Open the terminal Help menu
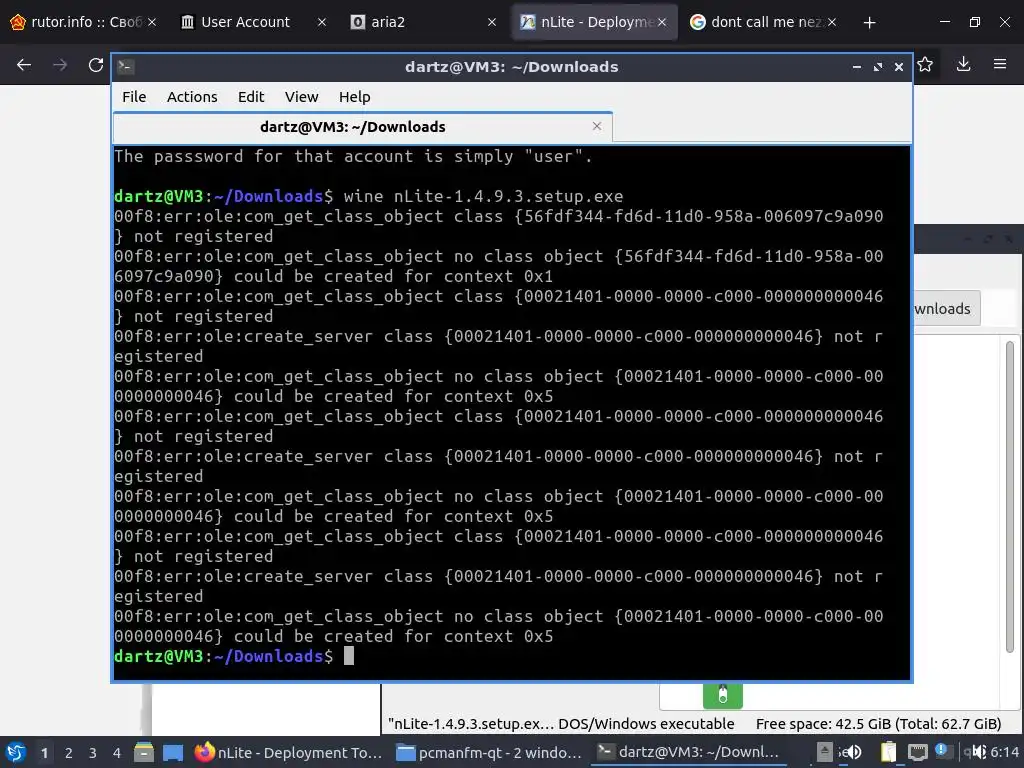The width and height of the screenshot is (1024, 768). (355, 97)
